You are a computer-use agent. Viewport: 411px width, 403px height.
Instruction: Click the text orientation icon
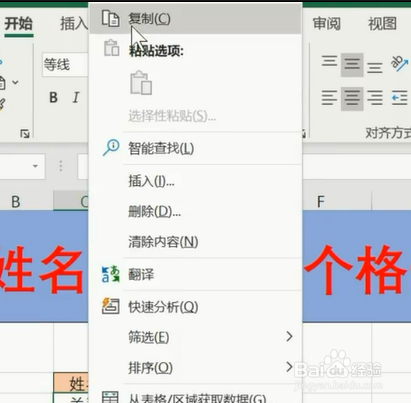point(399,63)
